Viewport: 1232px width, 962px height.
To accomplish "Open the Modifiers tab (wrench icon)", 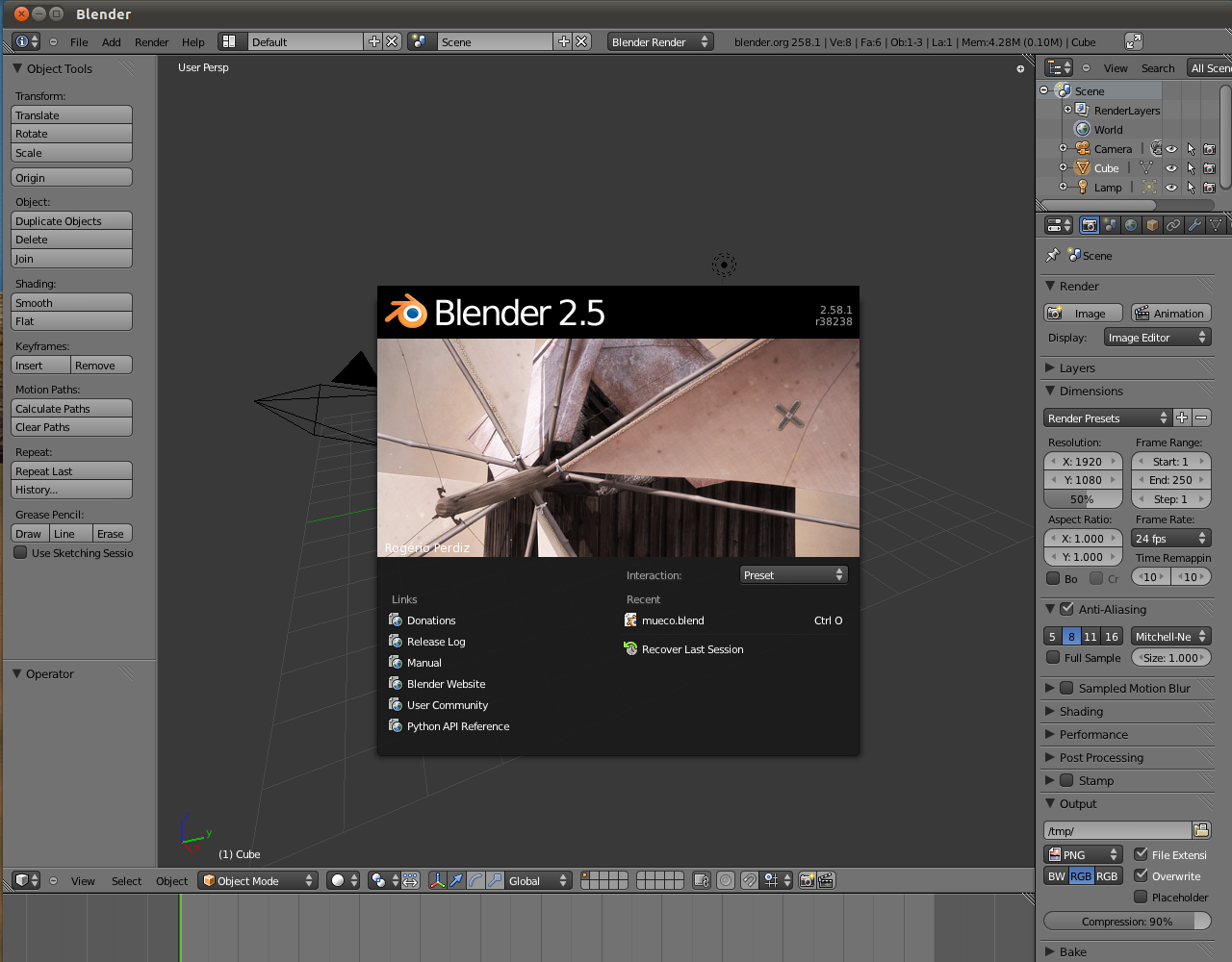I will click(x=1194, y=225).
